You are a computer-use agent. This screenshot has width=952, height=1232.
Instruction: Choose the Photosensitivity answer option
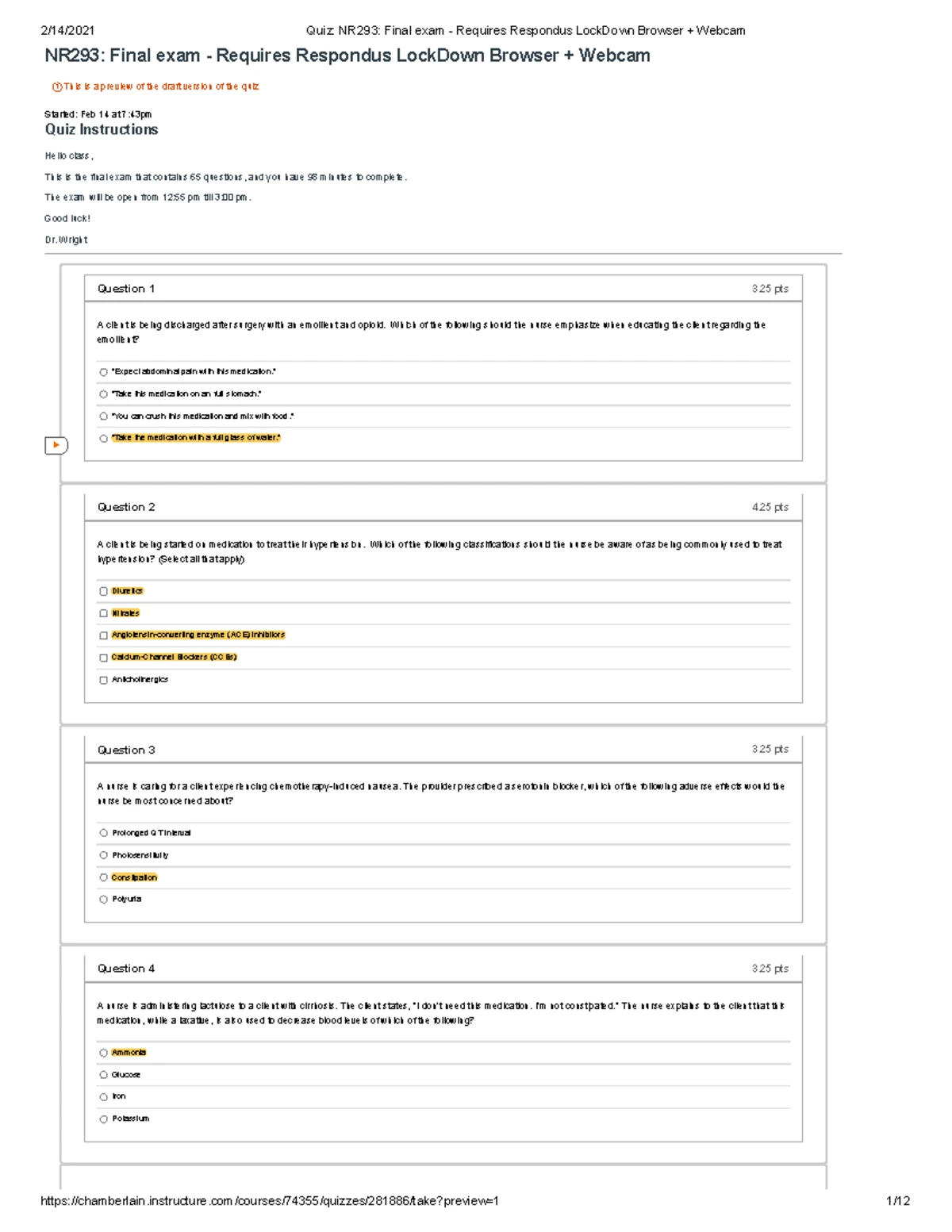point(103,856)
